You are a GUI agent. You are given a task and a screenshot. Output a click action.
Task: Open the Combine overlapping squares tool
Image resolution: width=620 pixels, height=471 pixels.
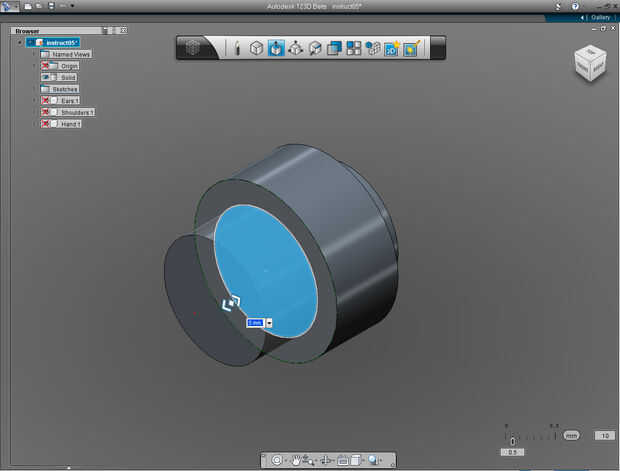[x=334, y=48]
